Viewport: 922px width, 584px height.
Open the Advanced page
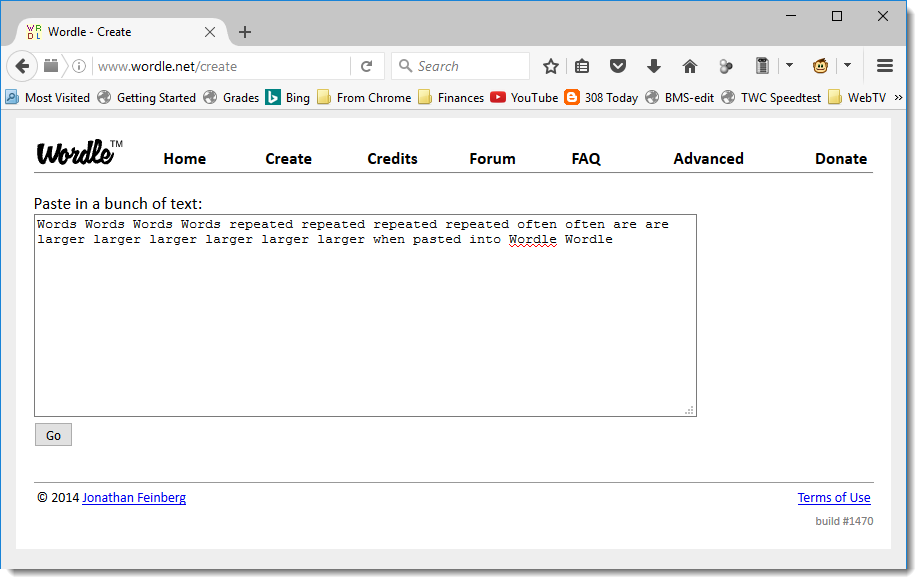(x=709, y=159)
